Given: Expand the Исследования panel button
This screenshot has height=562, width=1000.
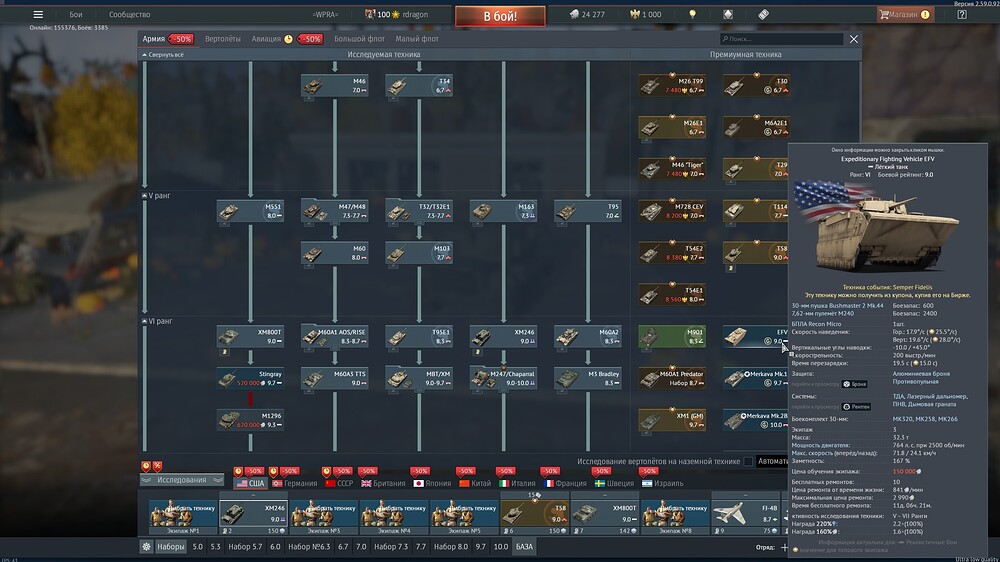Looking at the screenshot, I should point(182,480).
